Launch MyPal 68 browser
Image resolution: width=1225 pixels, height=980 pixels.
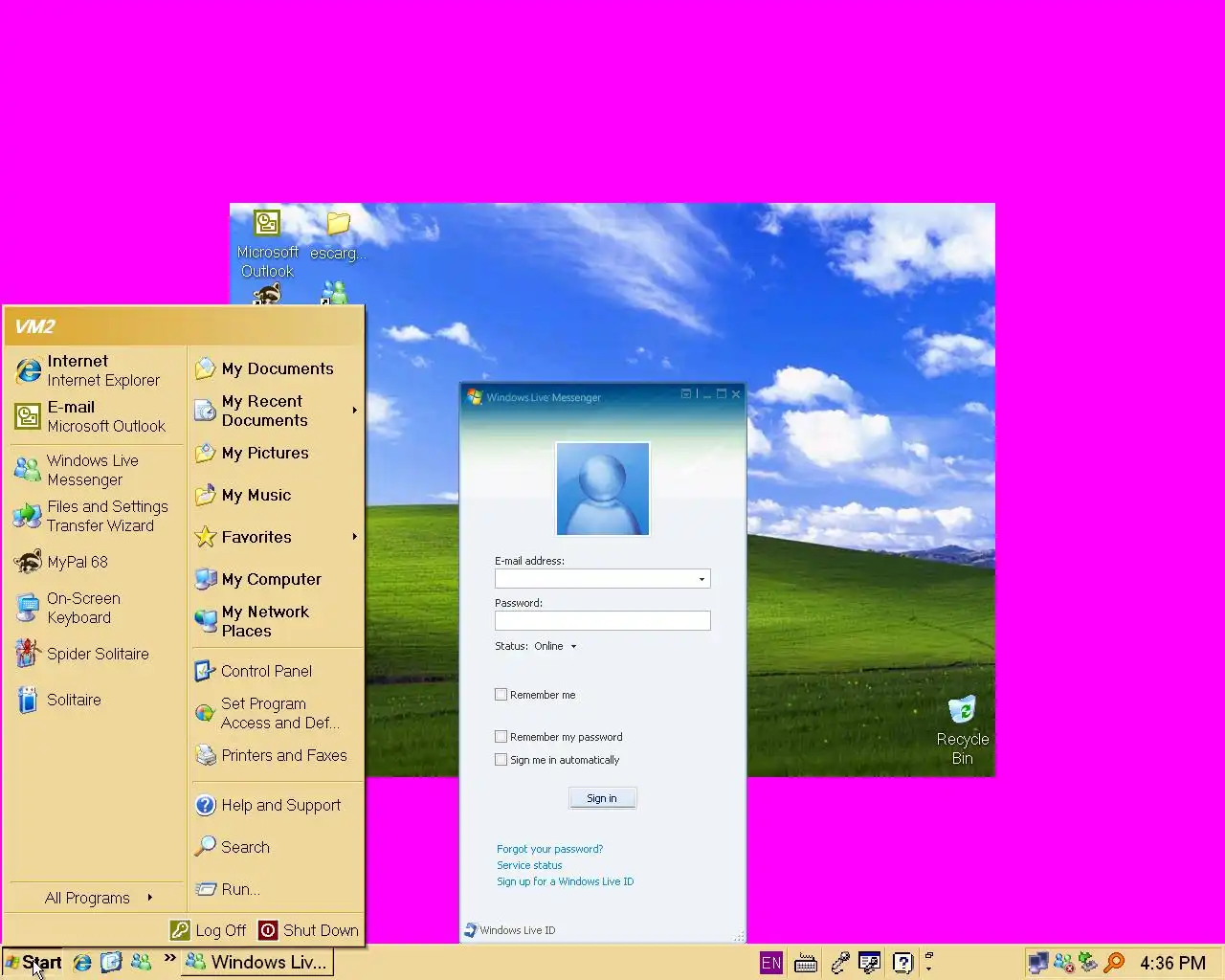(x=96, y=562)
